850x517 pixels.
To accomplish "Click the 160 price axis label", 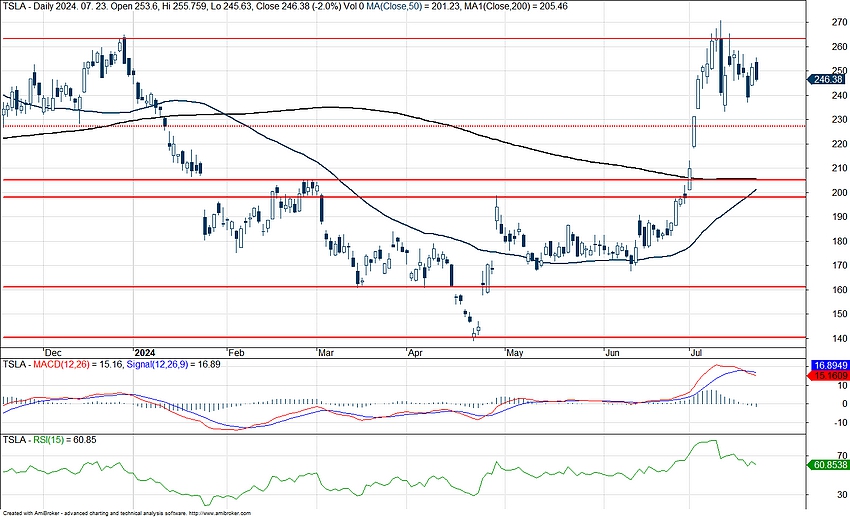I will (x=840, y=289).
